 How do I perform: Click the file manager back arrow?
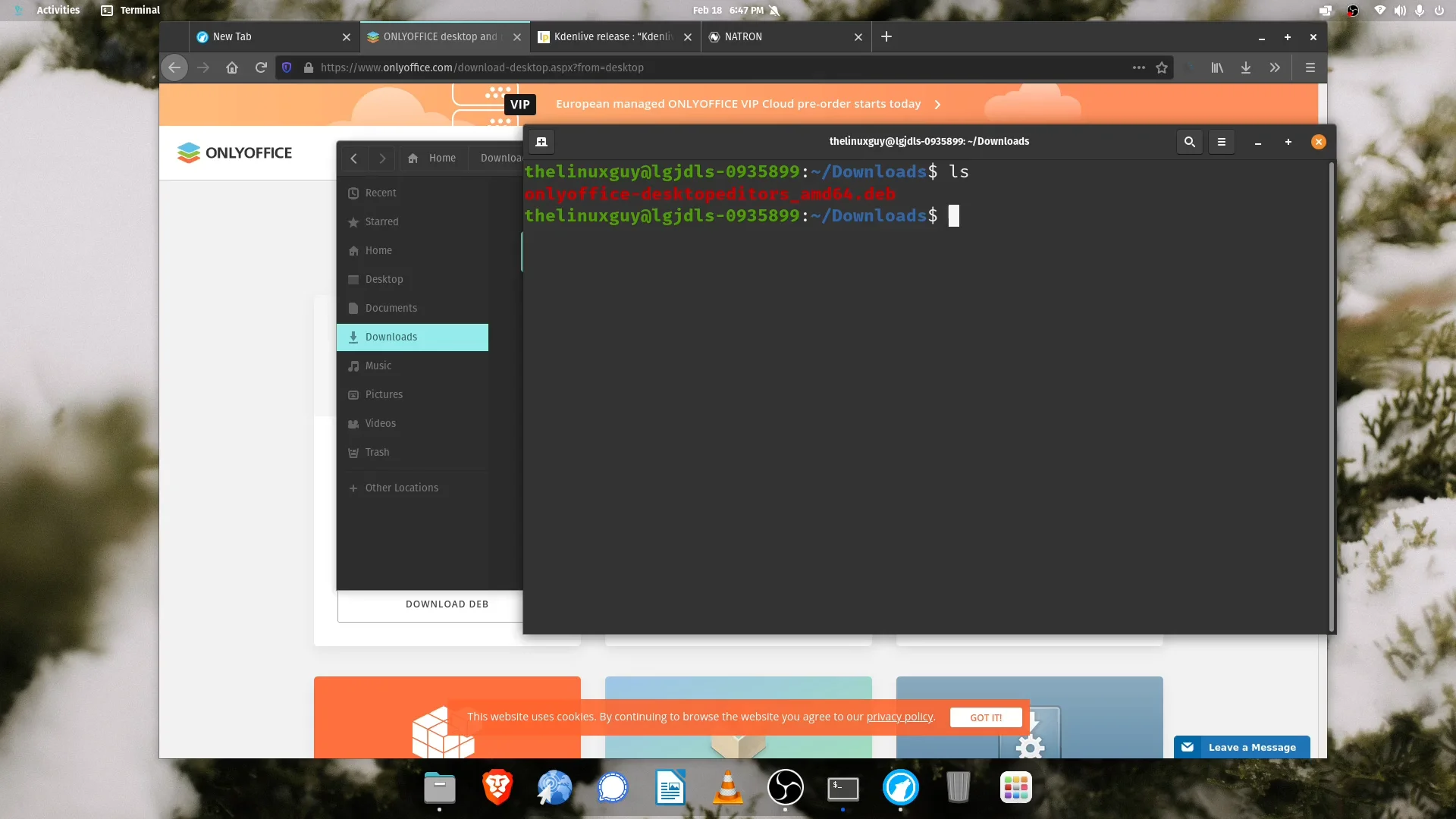pyautogui.click(x=353, y=158)
